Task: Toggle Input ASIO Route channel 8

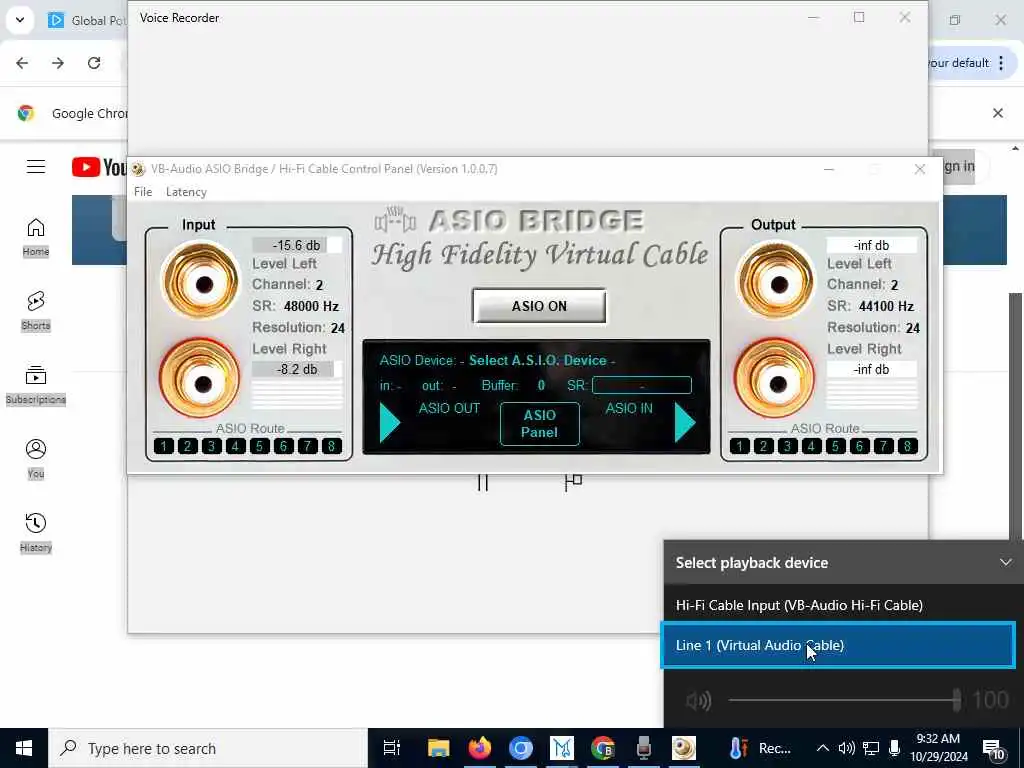Action: 332,446
